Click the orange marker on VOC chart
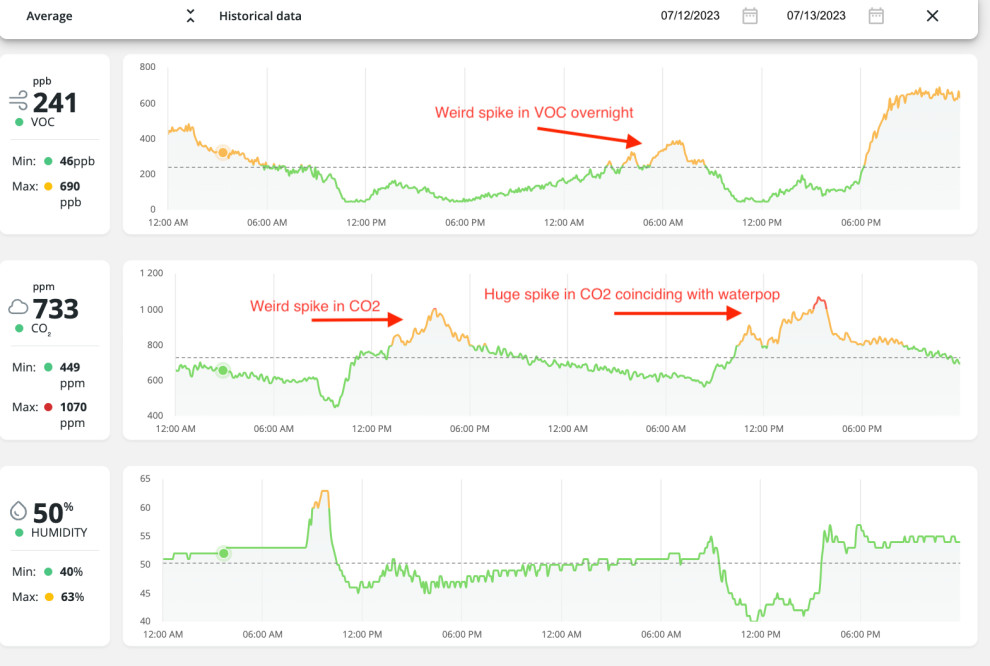The height and width of the screenshot is (666, 990). click(224, 152)
